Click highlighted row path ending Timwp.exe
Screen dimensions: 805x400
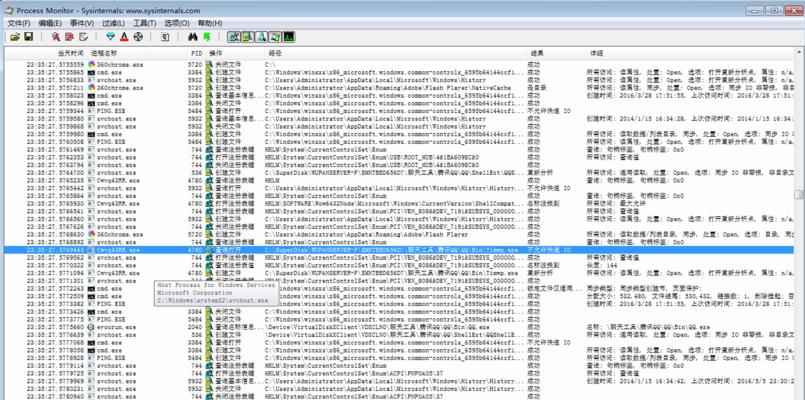point(392,250)
